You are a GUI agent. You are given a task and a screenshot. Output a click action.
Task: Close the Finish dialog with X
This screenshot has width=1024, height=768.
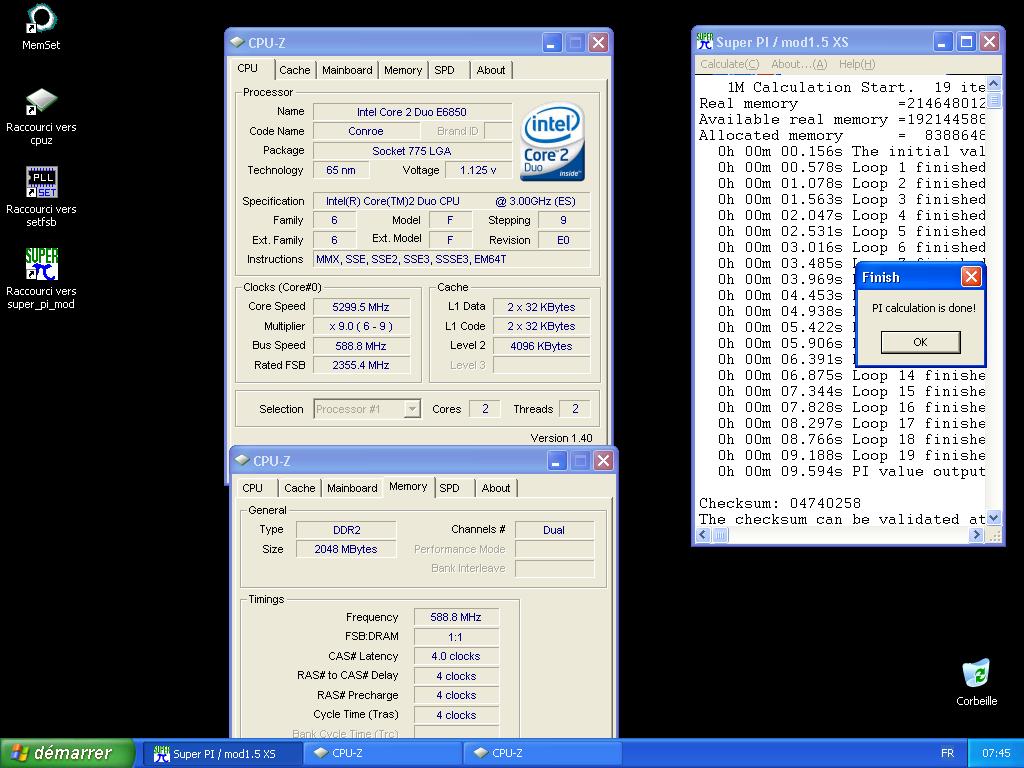pyautogui.click(x=971, y=277)
